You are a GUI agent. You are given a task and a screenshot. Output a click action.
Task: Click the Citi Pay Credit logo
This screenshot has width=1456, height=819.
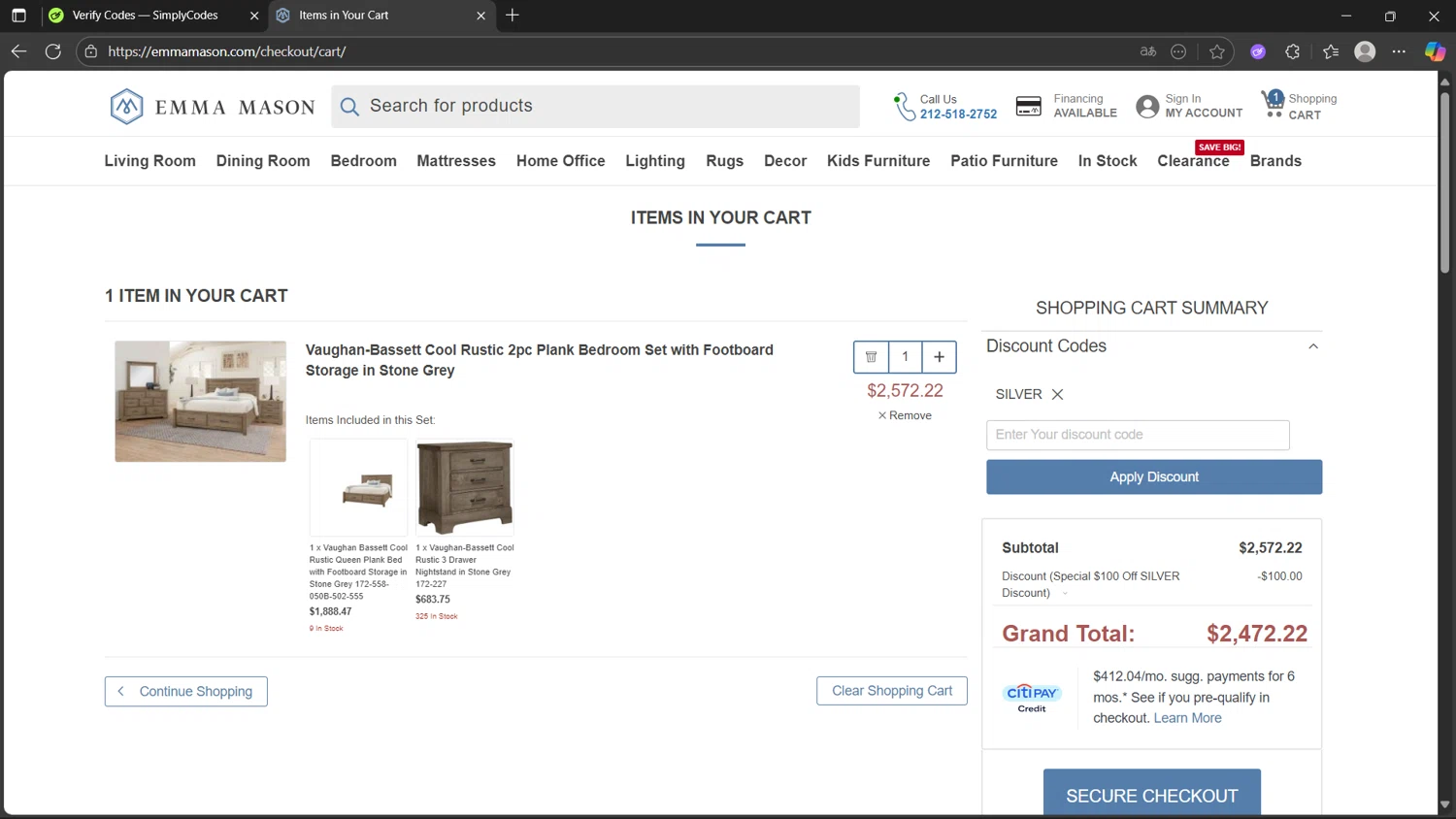pyautogui.click(x=1032, y=697)
